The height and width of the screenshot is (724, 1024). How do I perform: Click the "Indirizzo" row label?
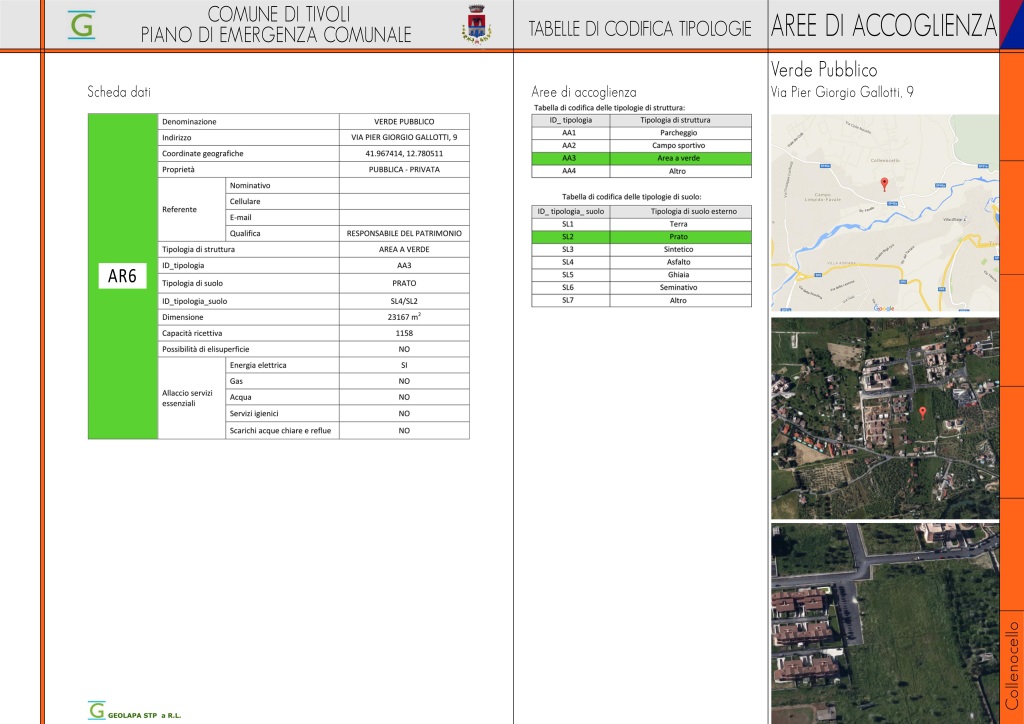tap(177, 138)
